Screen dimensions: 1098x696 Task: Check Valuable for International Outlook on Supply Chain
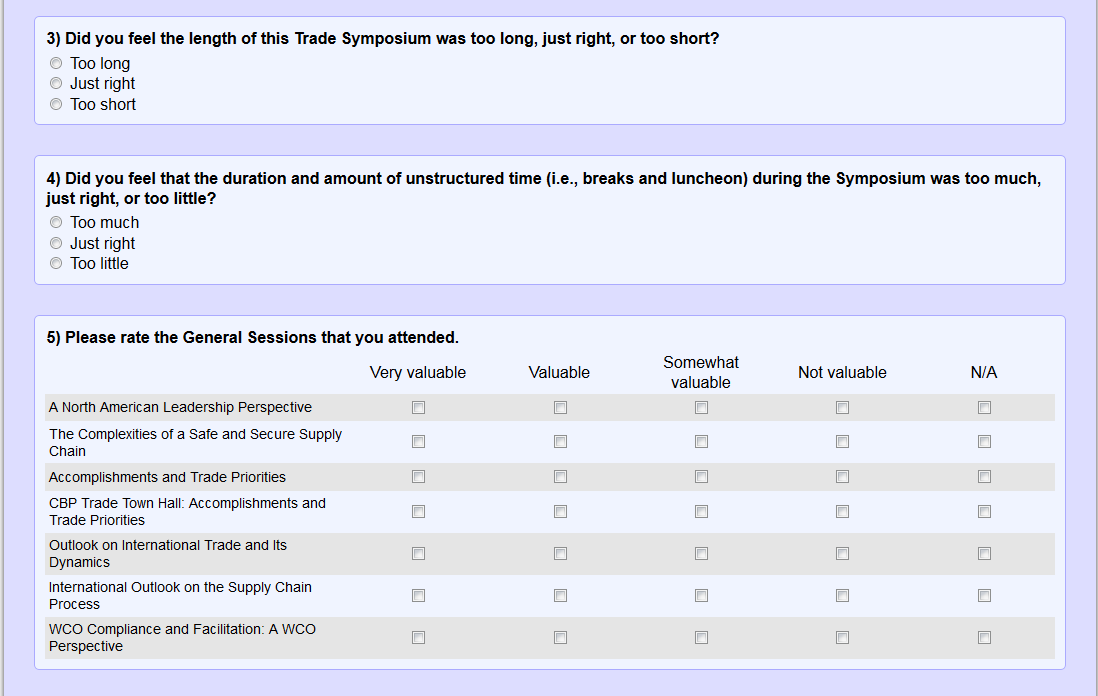pyautogui.click(x=560, y=596)
